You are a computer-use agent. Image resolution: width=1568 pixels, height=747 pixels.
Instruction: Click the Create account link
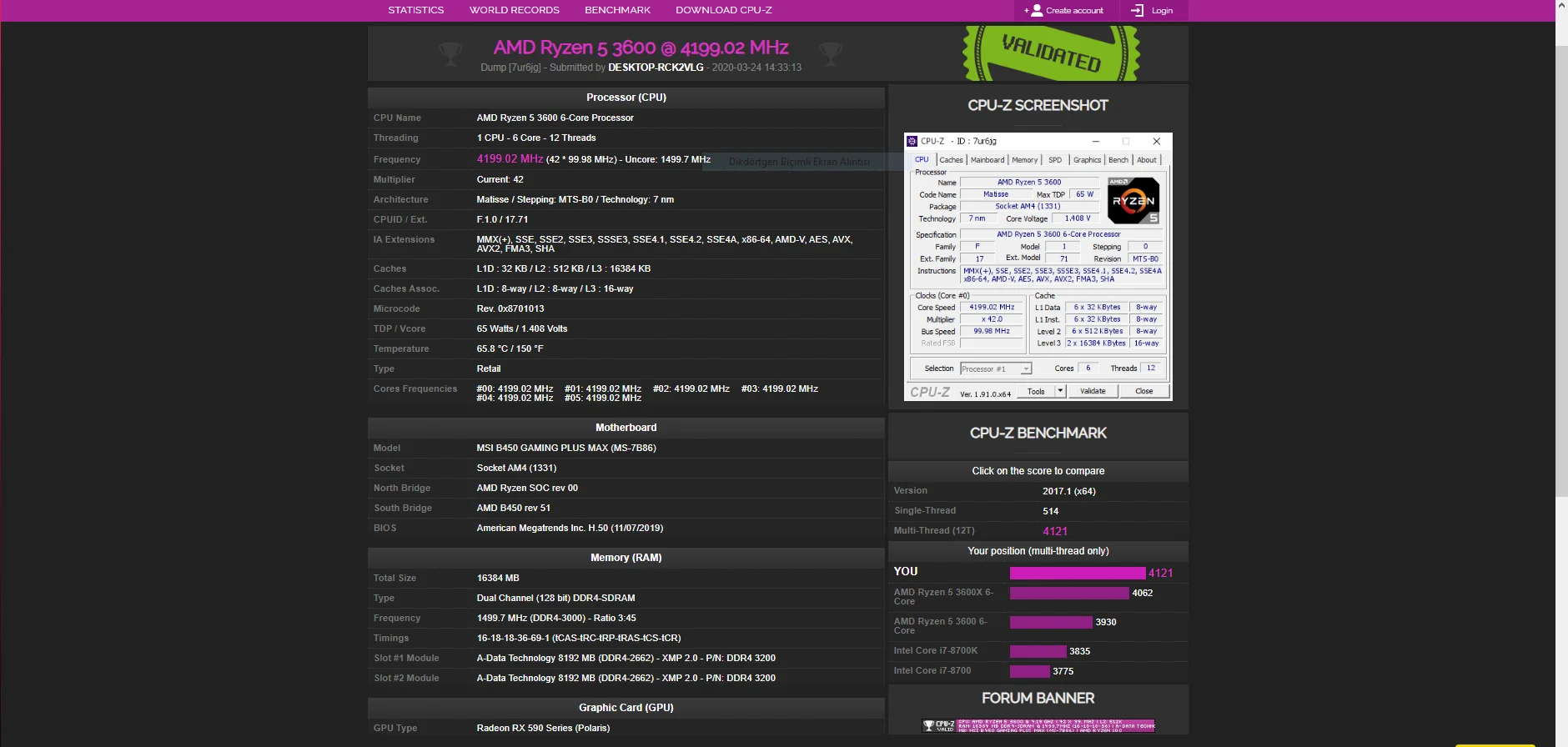(1074, 11)
